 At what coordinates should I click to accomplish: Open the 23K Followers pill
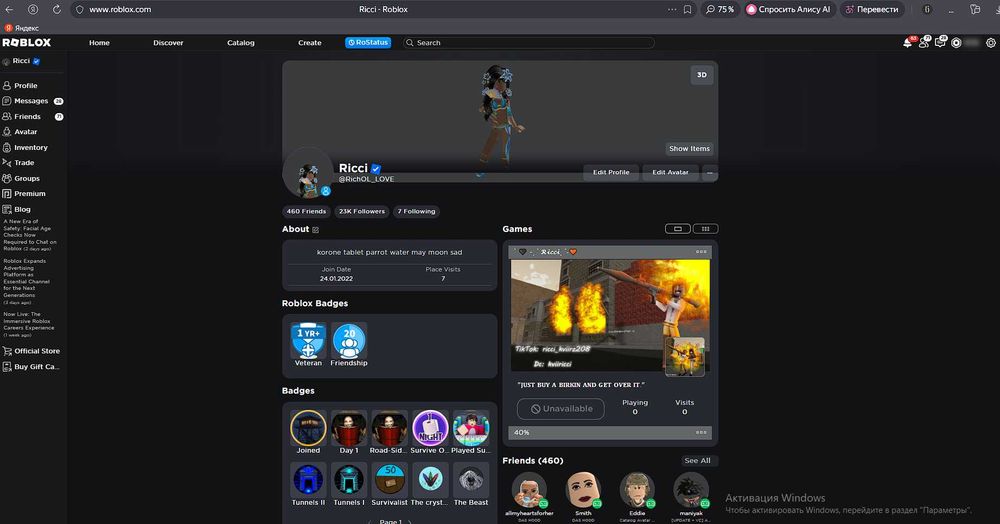[x=362, y=211]
